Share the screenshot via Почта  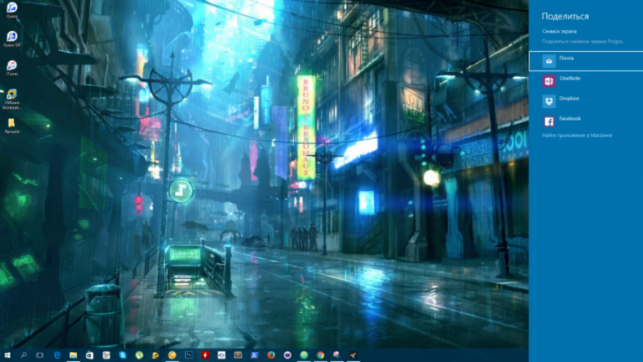[x=586, y=61]
